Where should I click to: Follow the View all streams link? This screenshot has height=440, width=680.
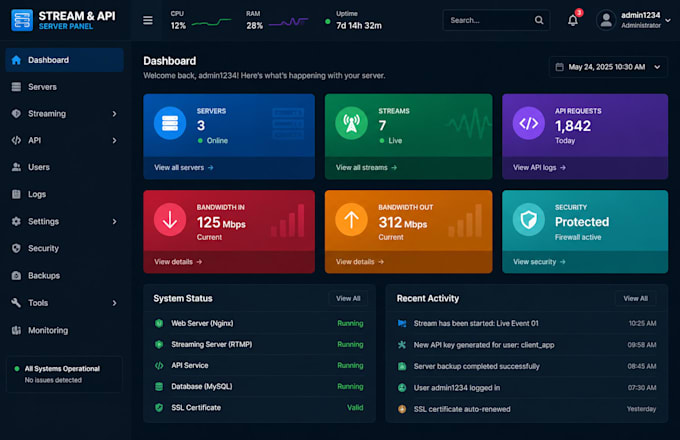tap(366, 167)
